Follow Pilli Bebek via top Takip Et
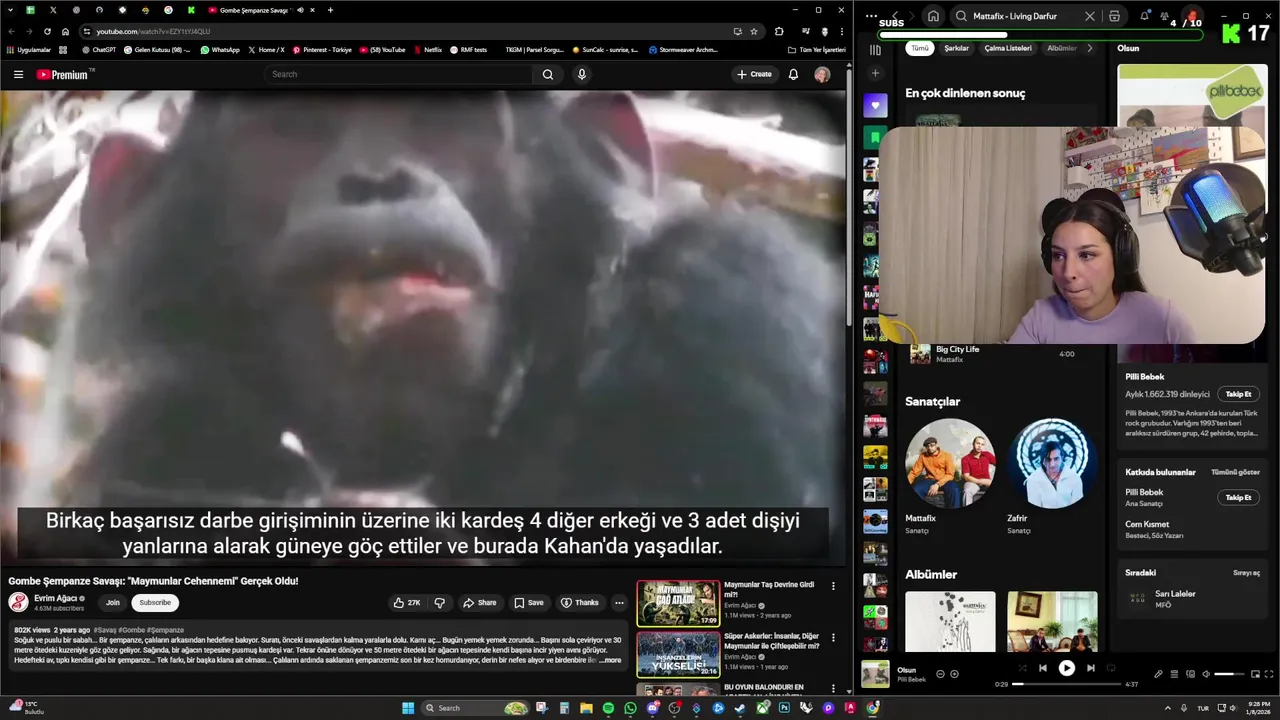 [1238, 394]
